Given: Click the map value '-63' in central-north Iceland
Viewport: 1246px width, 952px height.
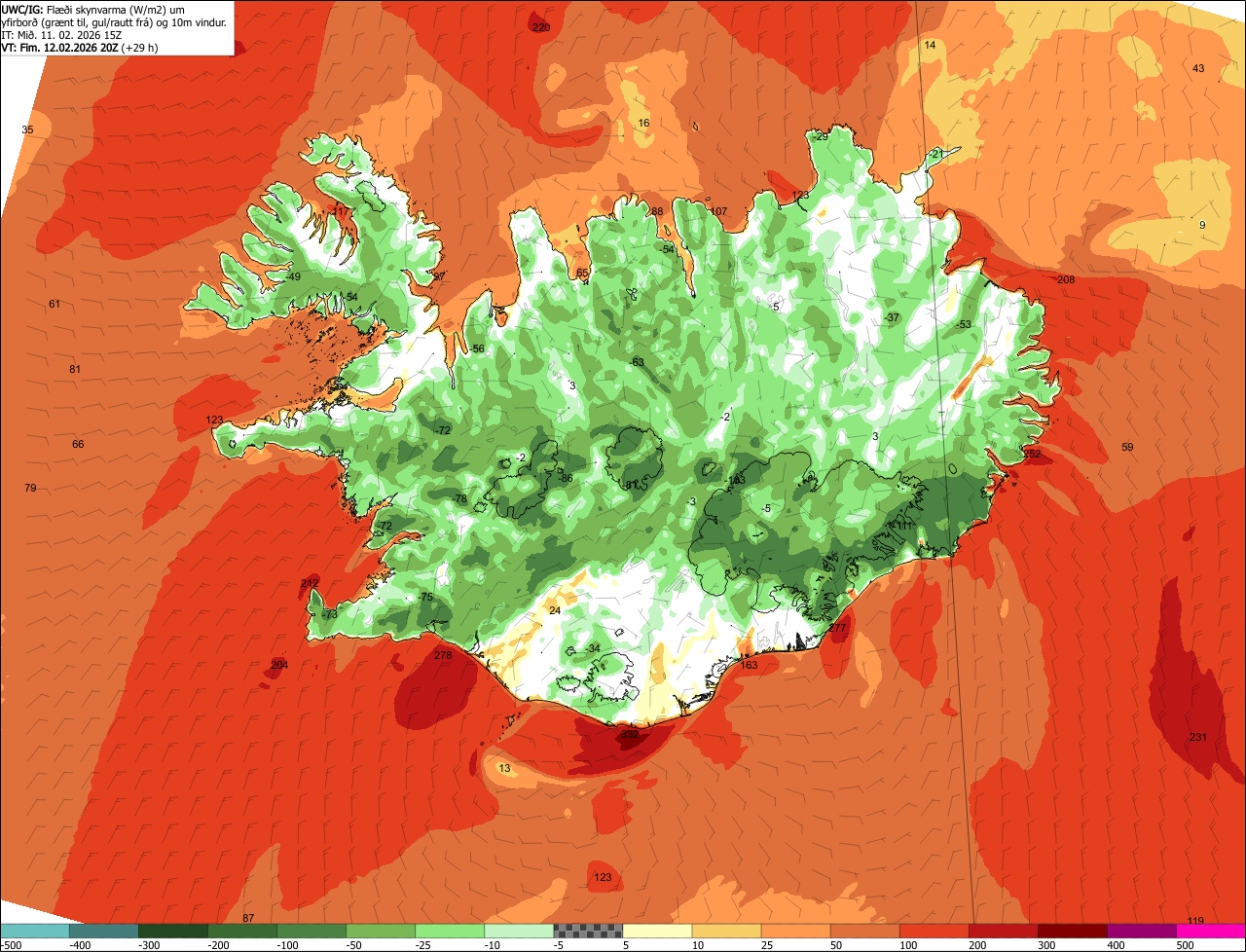Looking at the screenshot, I should tap(637, 362).
